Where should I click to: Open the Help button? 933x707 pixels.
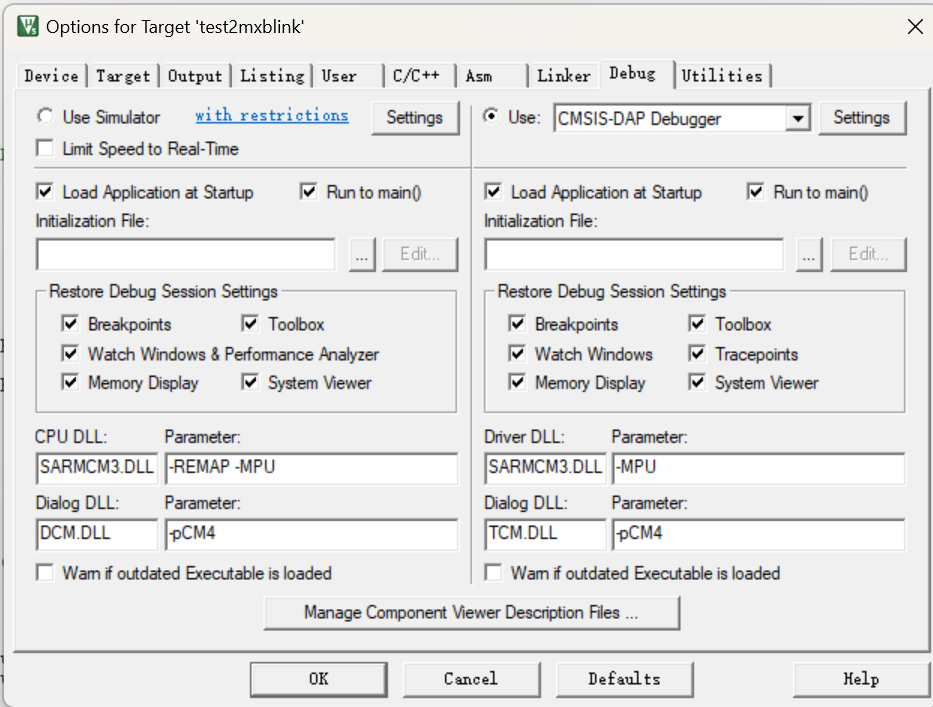click(x=861, y=679)
